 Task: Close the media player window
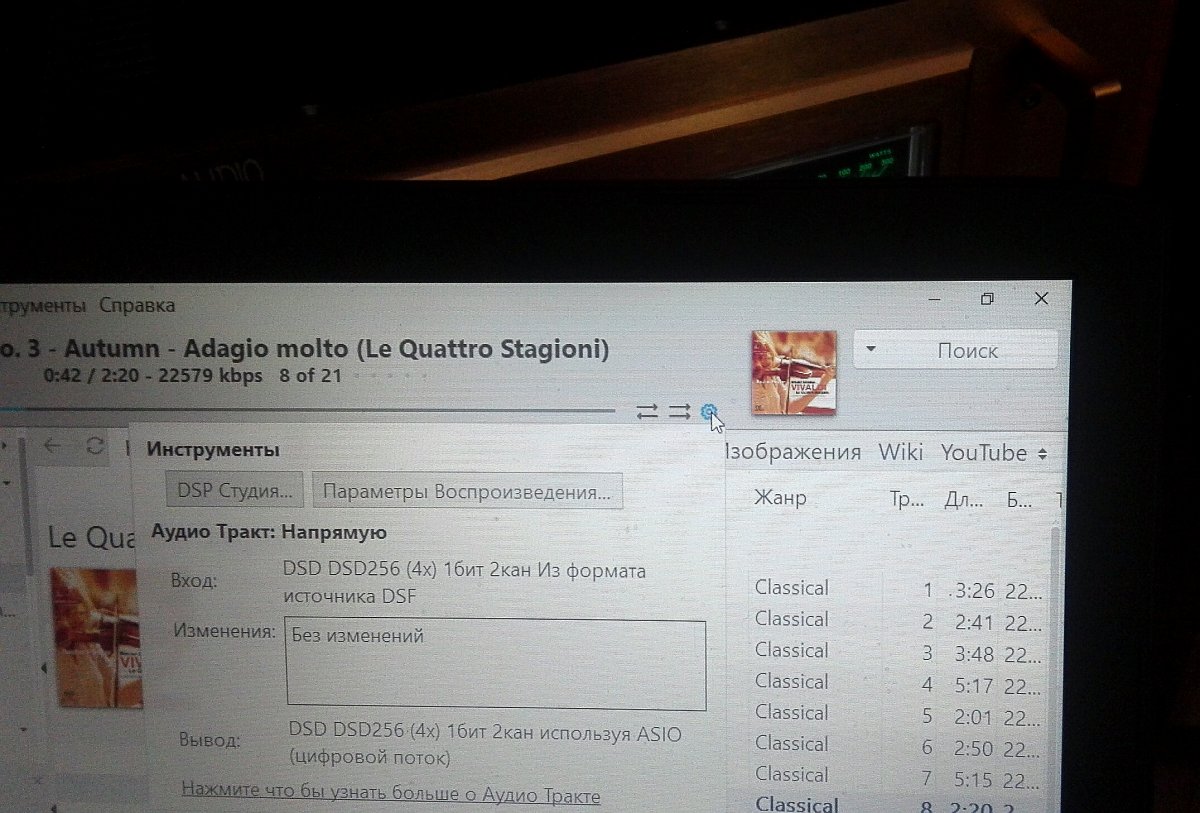[x=1041, y=298]
